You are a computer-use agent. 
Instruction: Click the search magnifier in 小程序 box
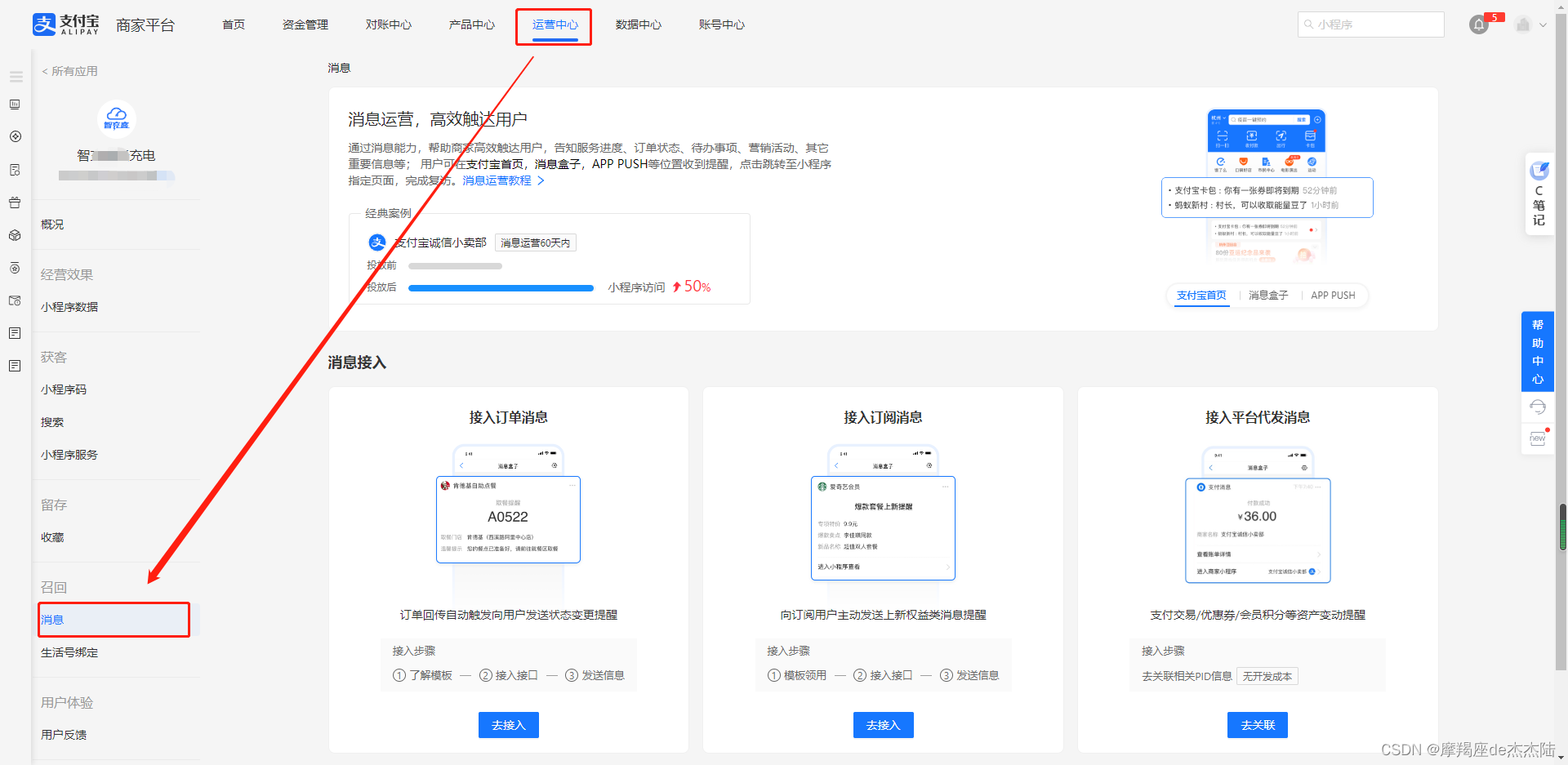coord(1309,24)
